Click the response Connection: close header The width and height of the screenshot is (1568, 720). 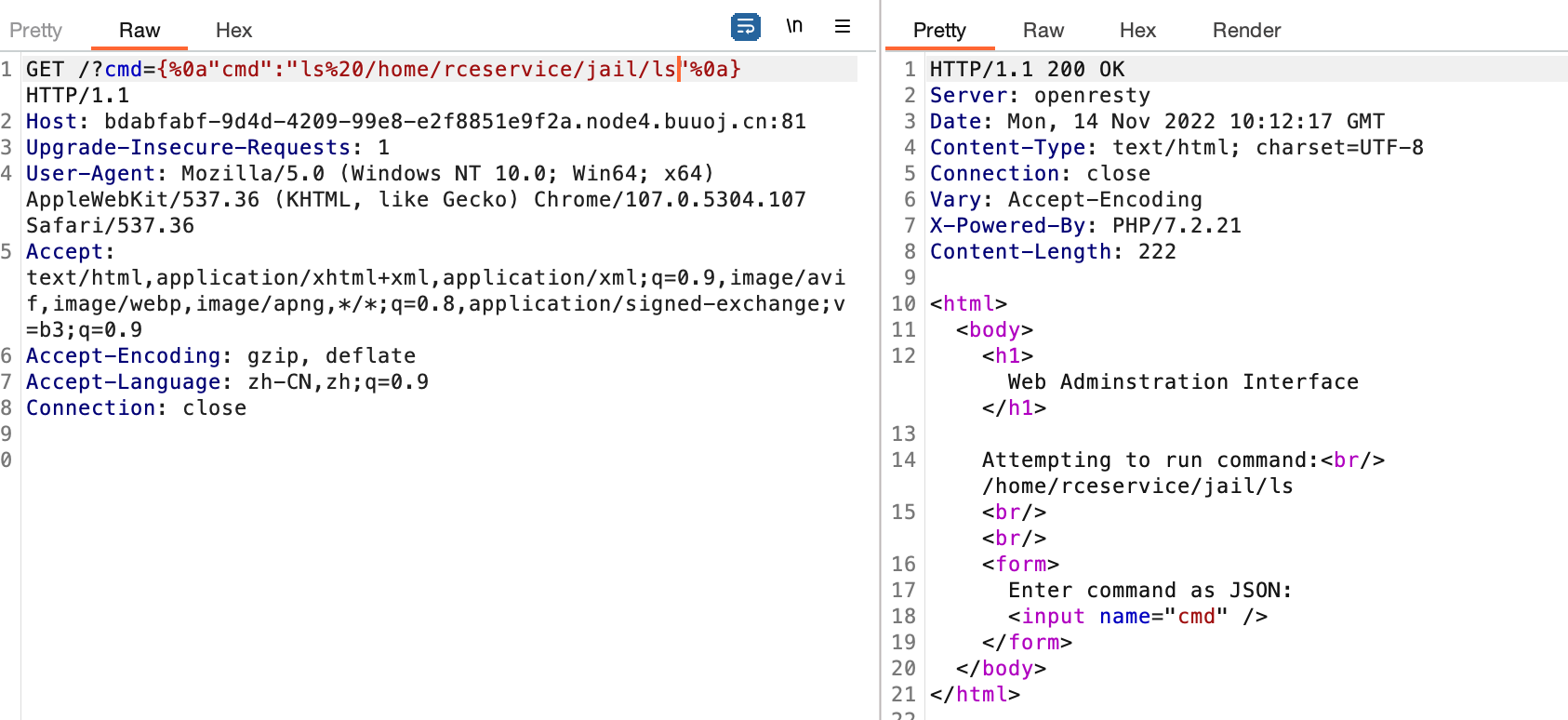coord(1040,173)
